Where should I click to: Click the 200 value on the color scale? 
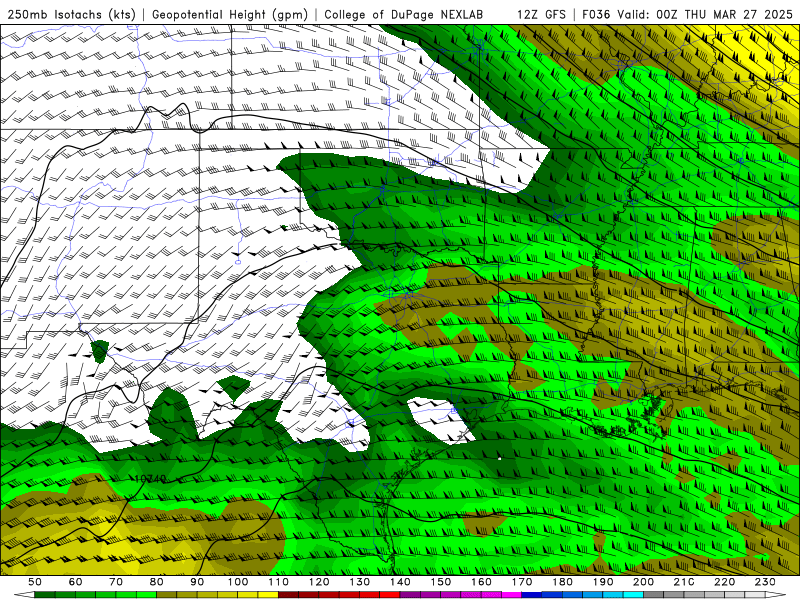coord(643,582)
